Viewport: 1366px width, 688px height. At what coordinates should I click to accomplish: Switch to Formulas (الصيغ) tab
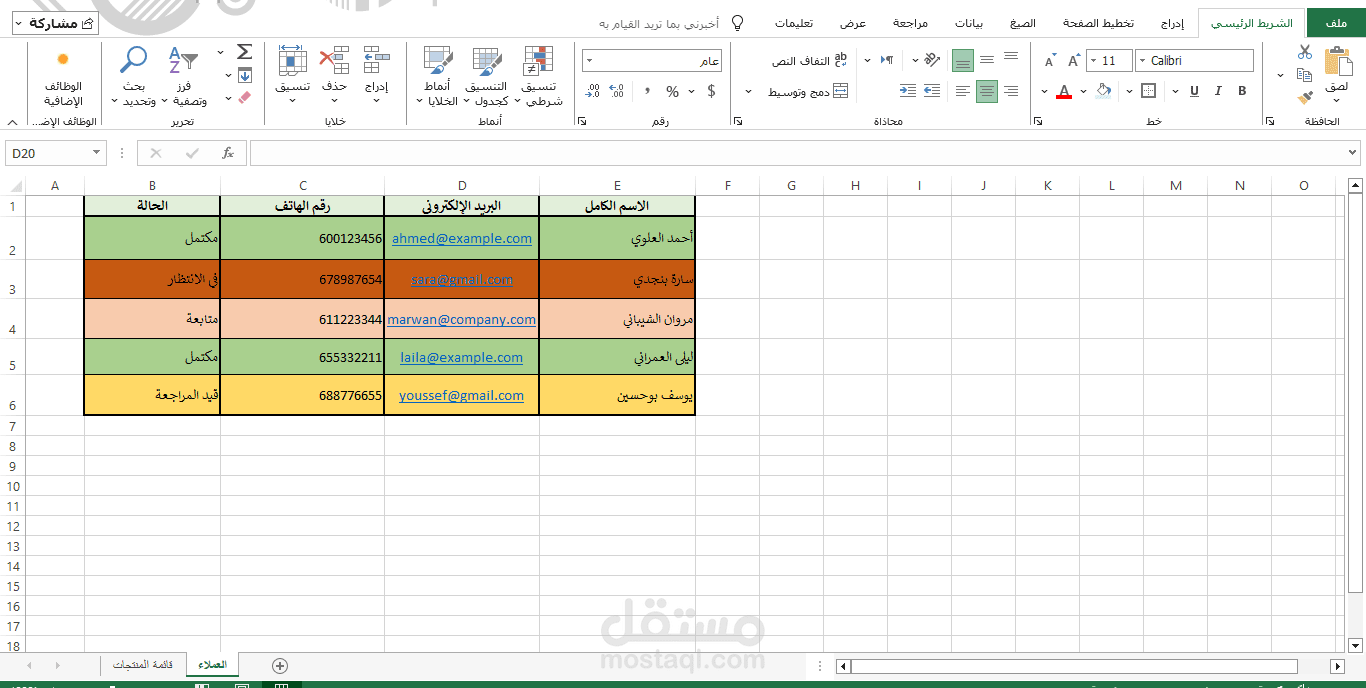1023,23
